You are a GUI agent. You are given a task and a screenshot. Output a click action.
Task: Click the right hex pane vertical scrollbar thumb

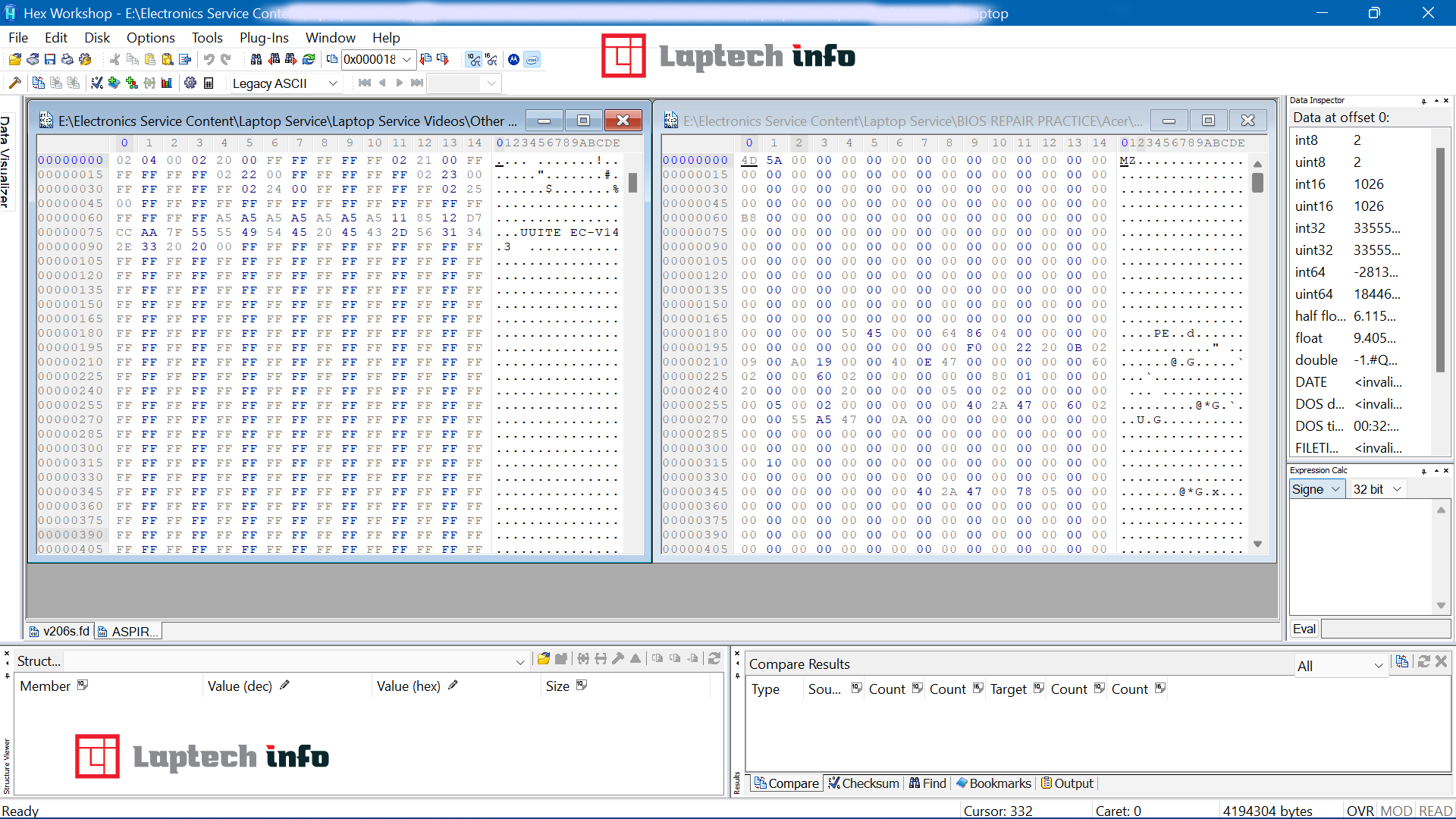1257,182
